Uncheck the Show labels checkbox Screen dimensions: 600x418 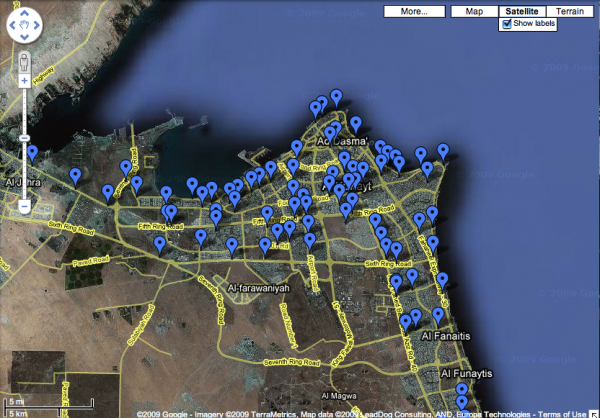[507, 24]
